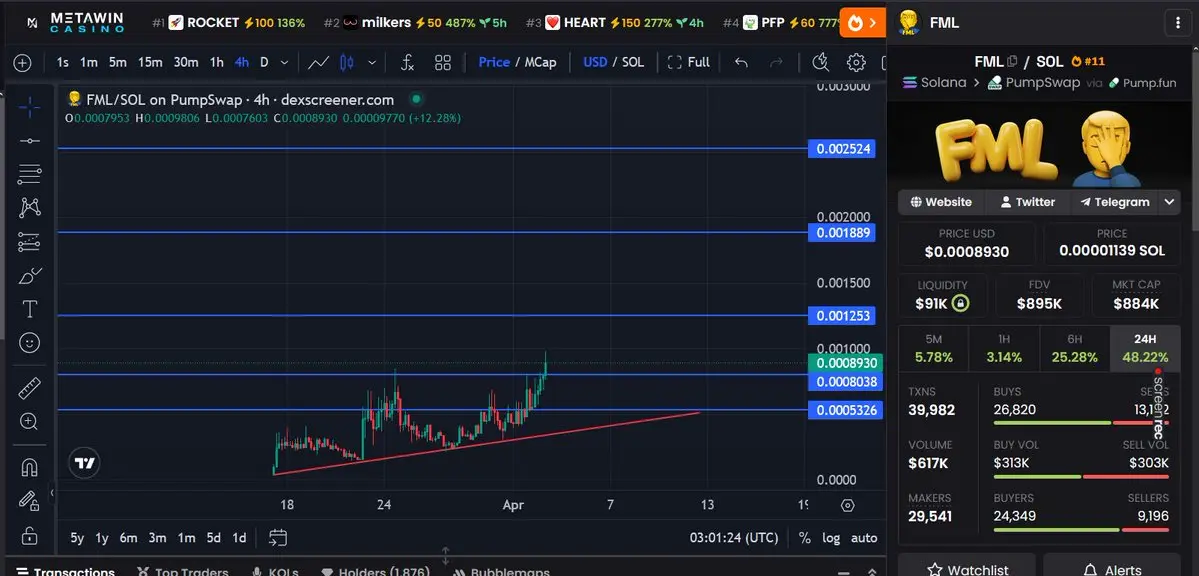The height and width of the screenshot is (576, 1199).
Task: Open the Telegram link
Action: pyautogui.click(x=1114, y=202)
